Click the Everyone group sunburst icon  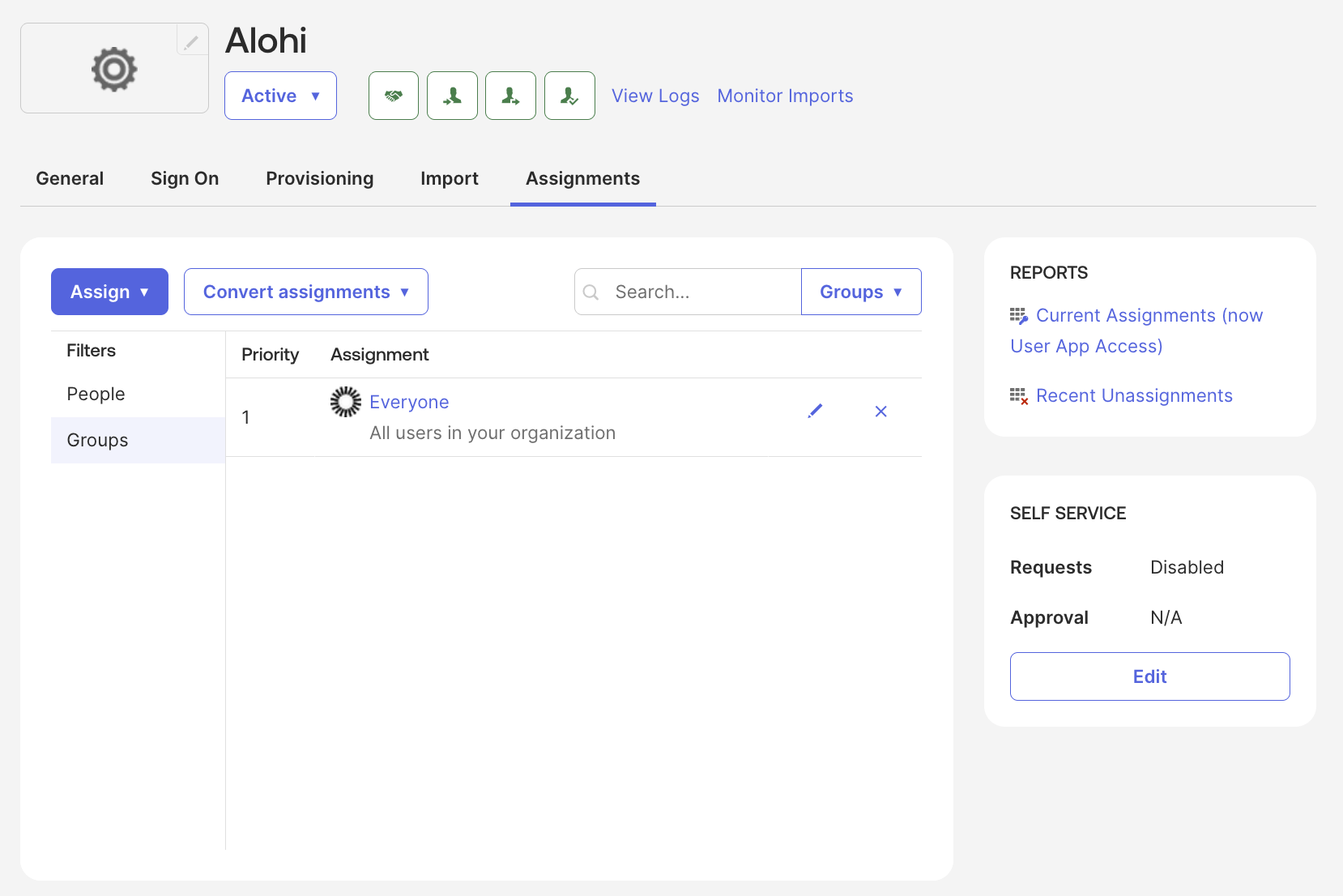346,402
